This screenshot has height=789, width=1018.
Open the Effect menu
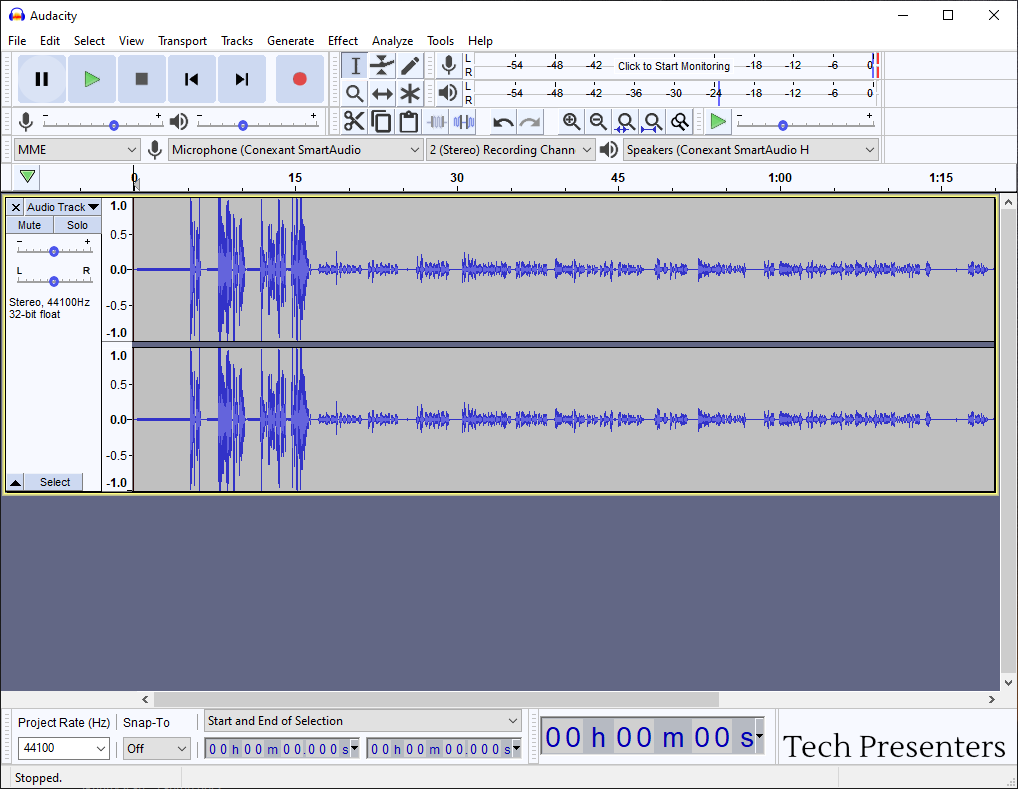pos(343,41)
